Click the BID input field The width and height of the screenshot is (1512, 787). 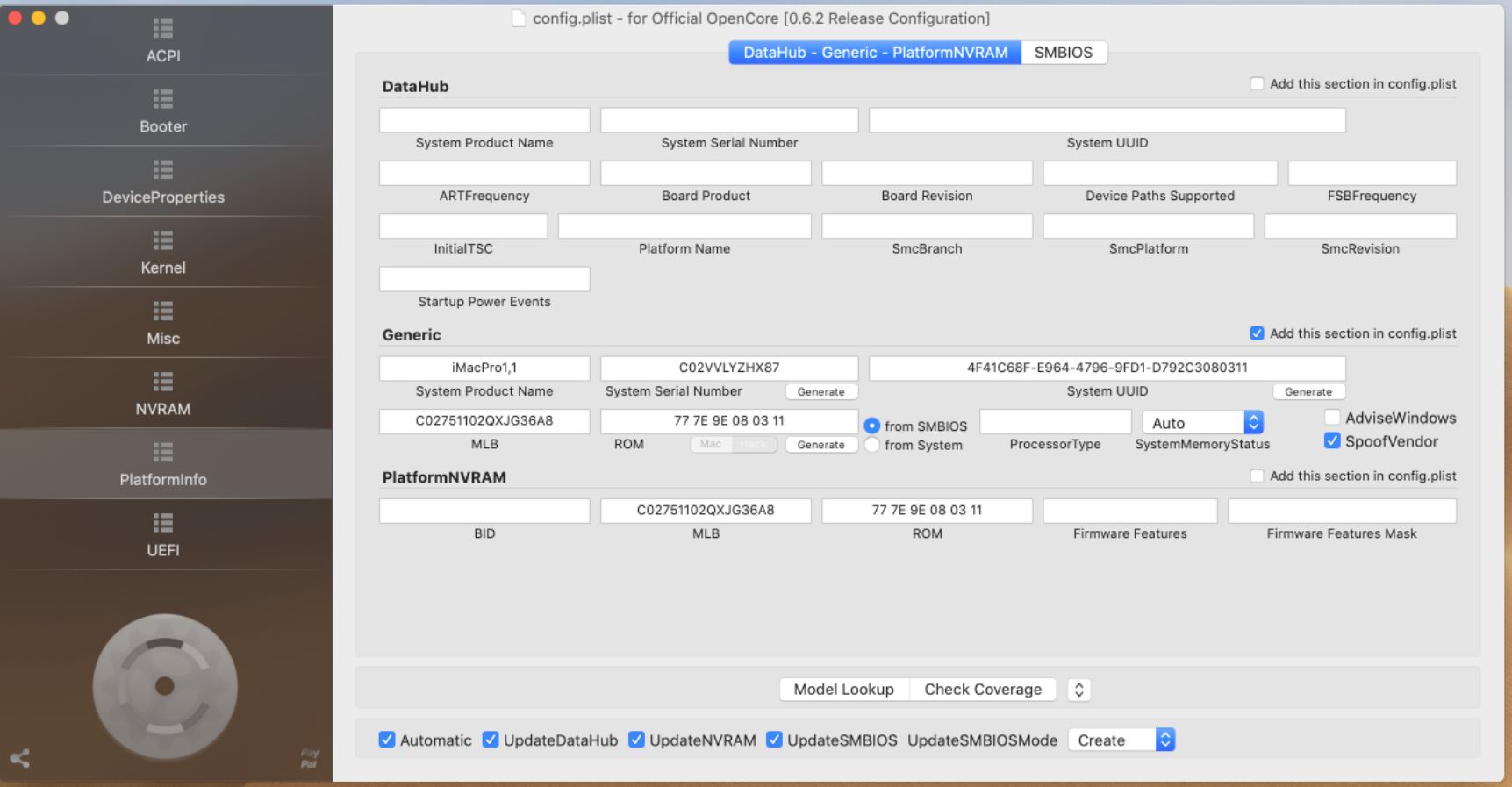coord(484,511)
